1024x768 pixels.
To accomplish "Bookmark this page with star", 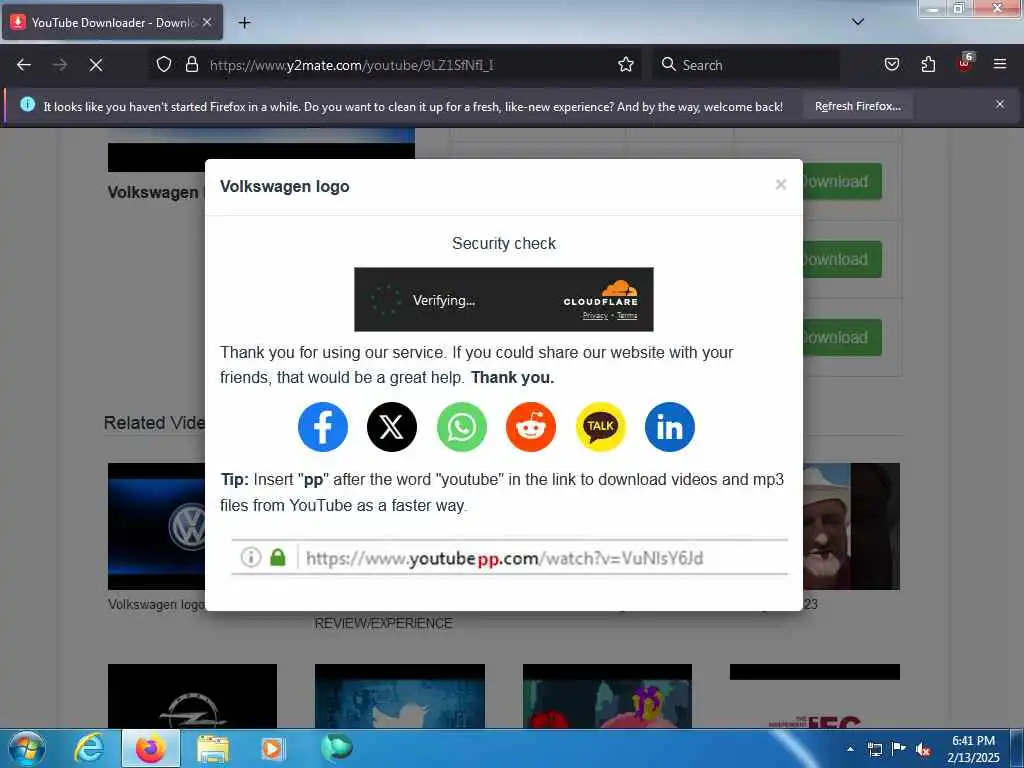I will click(626, 65).
